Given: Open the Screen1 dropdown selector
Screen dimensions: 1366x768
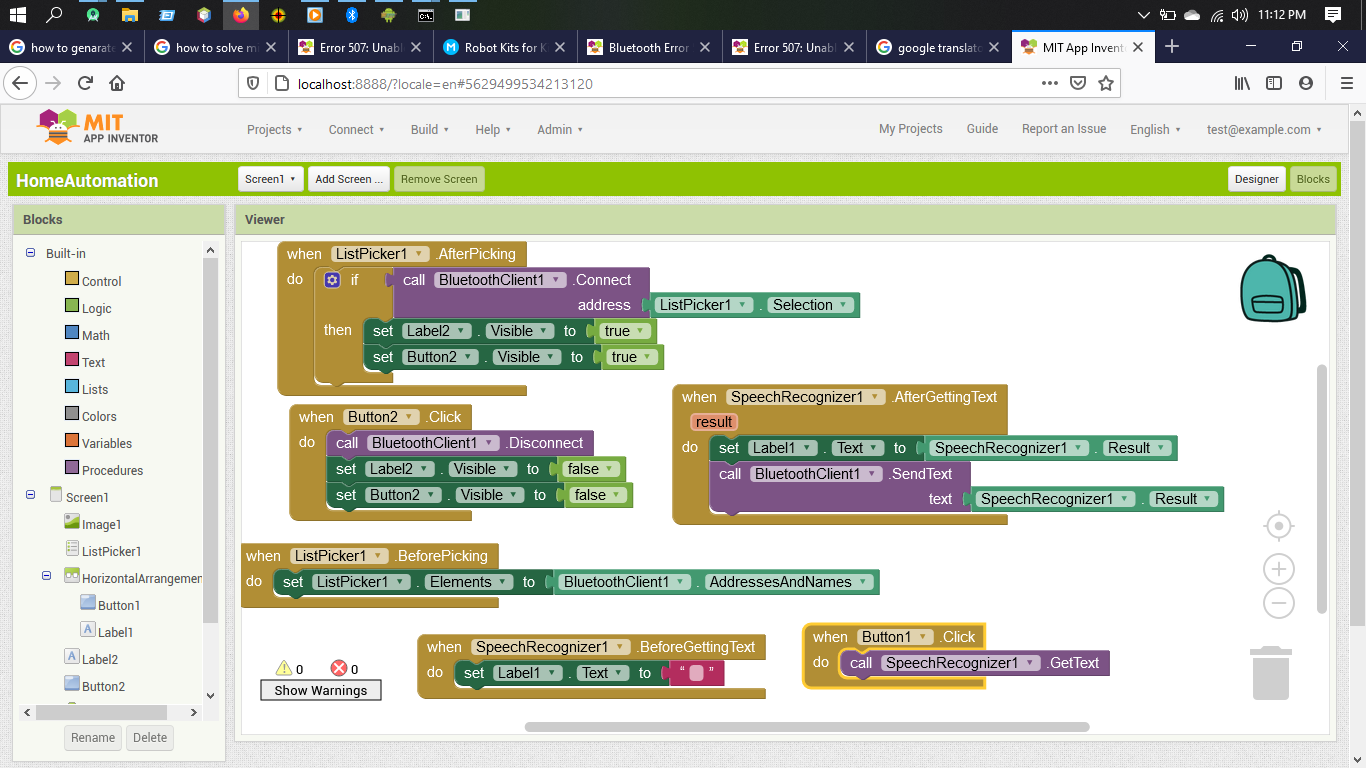Looking at the screenshot, I should coord(271,179).
